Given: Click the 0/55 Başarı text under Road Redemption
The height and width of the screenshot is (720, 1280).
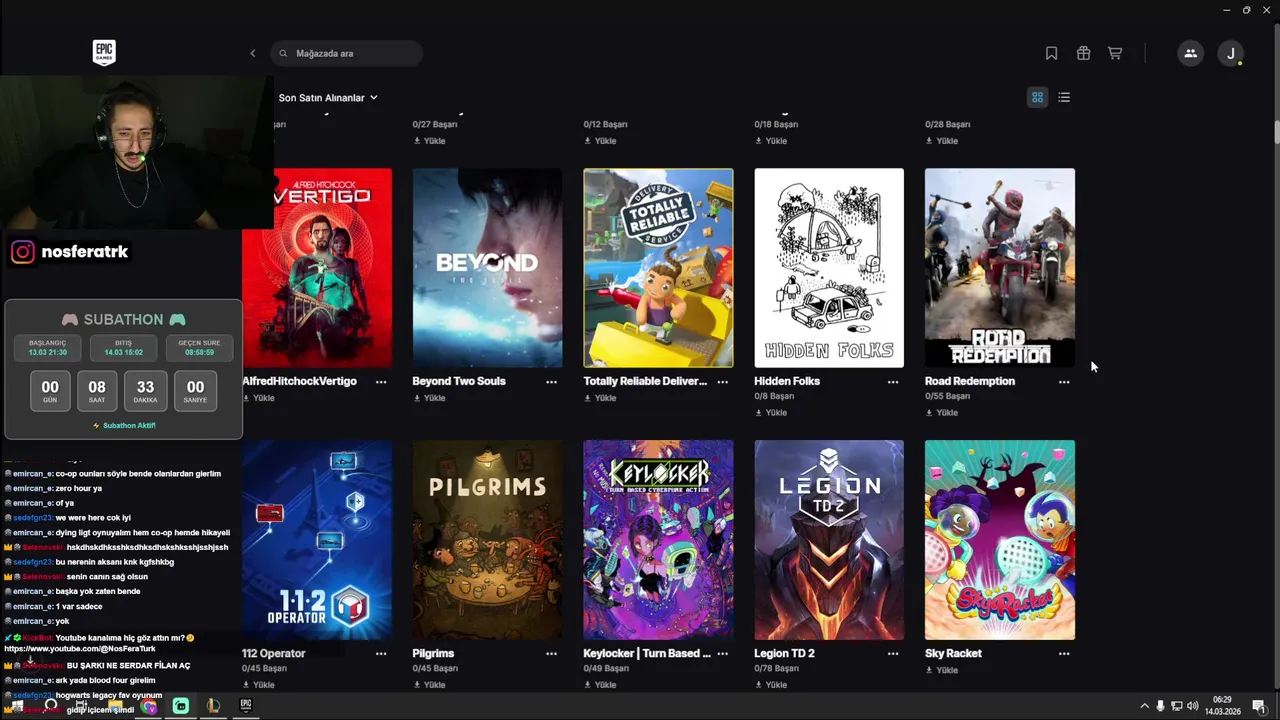Looking at the screenshot, I should coord(948,396).
